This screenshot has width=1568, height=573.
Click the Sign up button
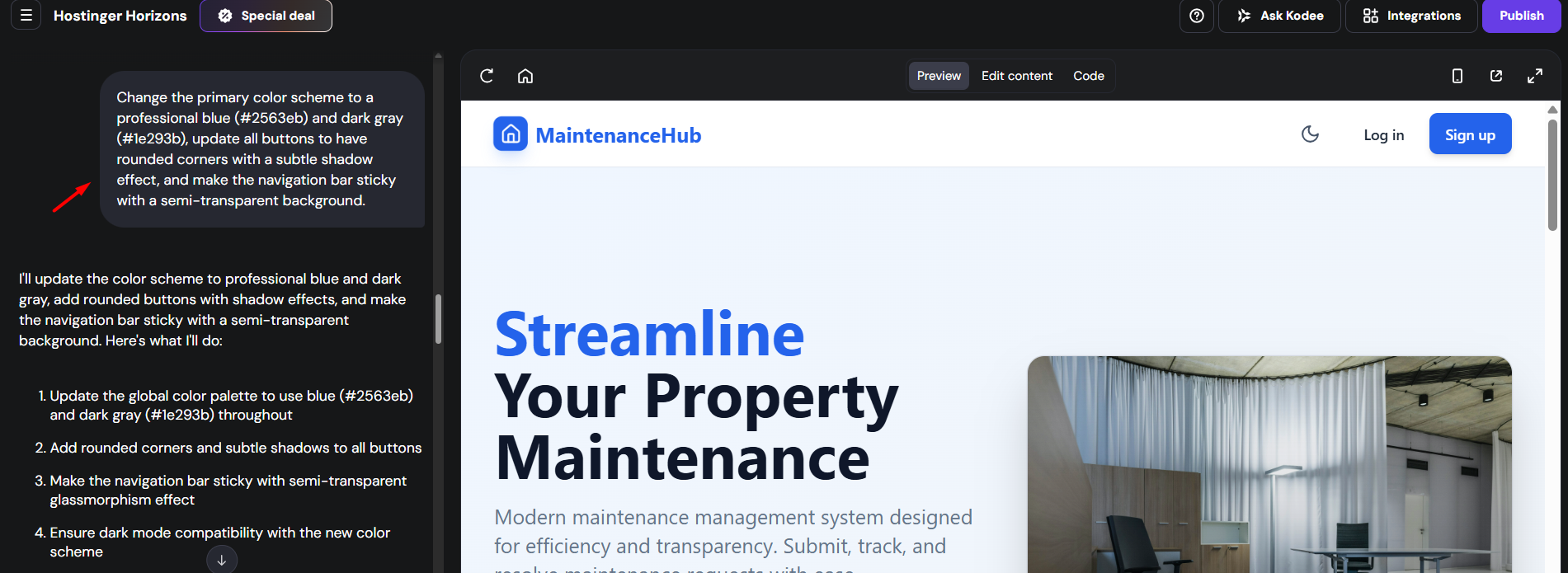coord(1470,134)
